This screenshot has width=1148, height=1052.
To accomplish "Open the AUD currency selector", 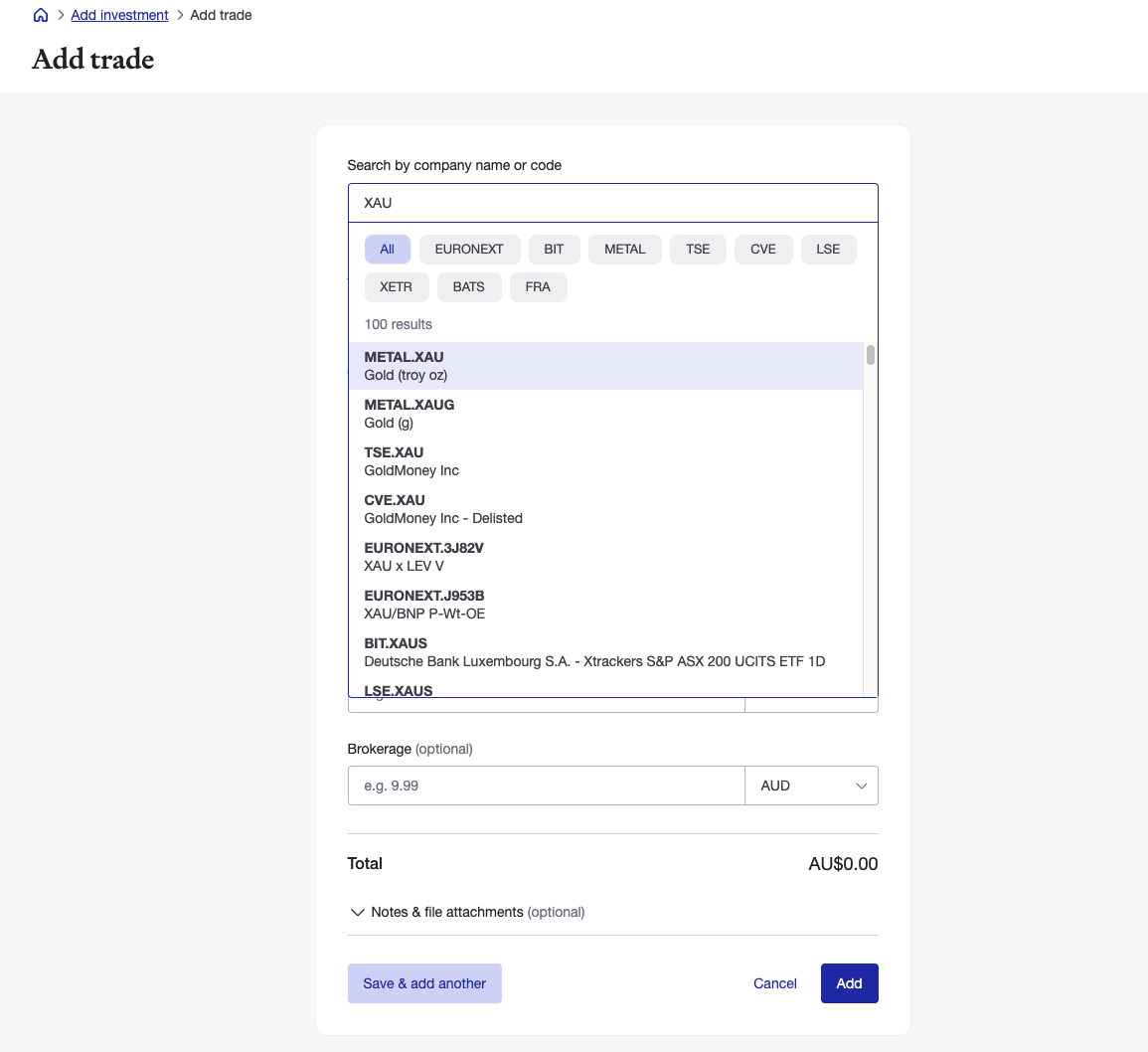I will point(811,786).
